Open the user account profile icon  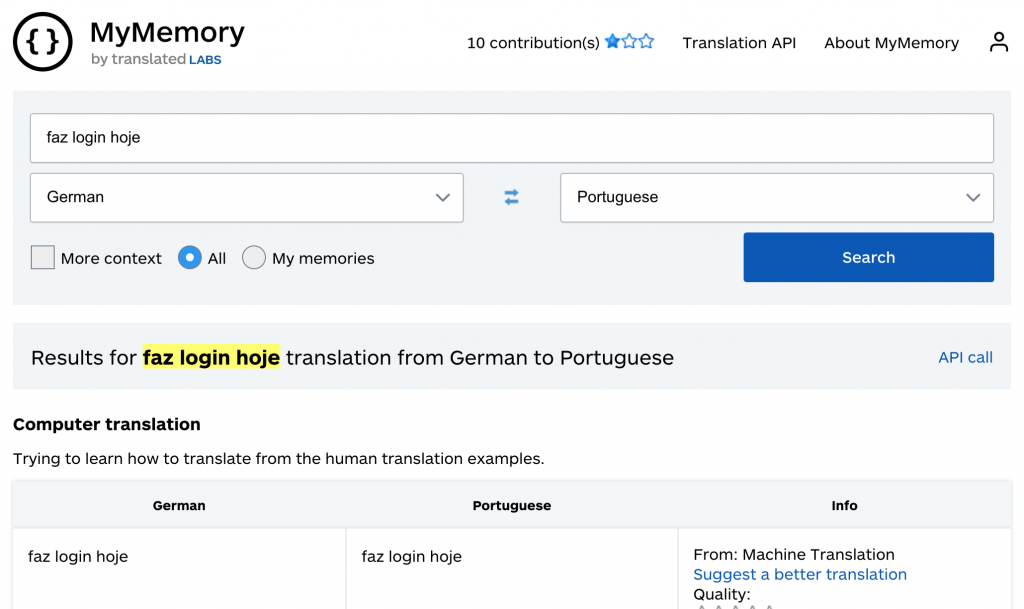[x=998, y=42]
